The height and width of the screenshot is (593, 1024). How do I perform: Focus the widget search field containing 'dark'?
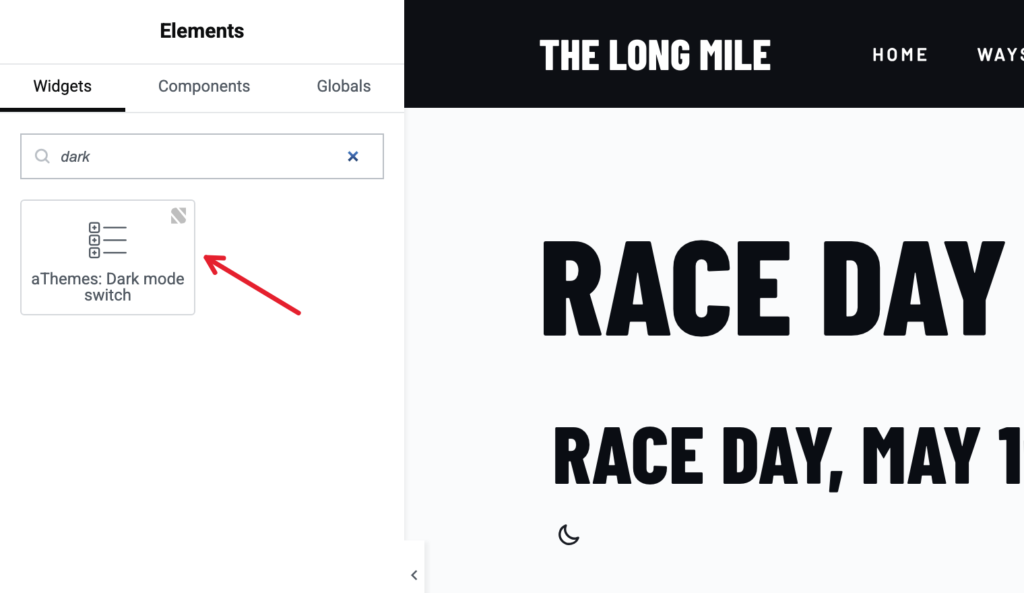tap(202, 156)
